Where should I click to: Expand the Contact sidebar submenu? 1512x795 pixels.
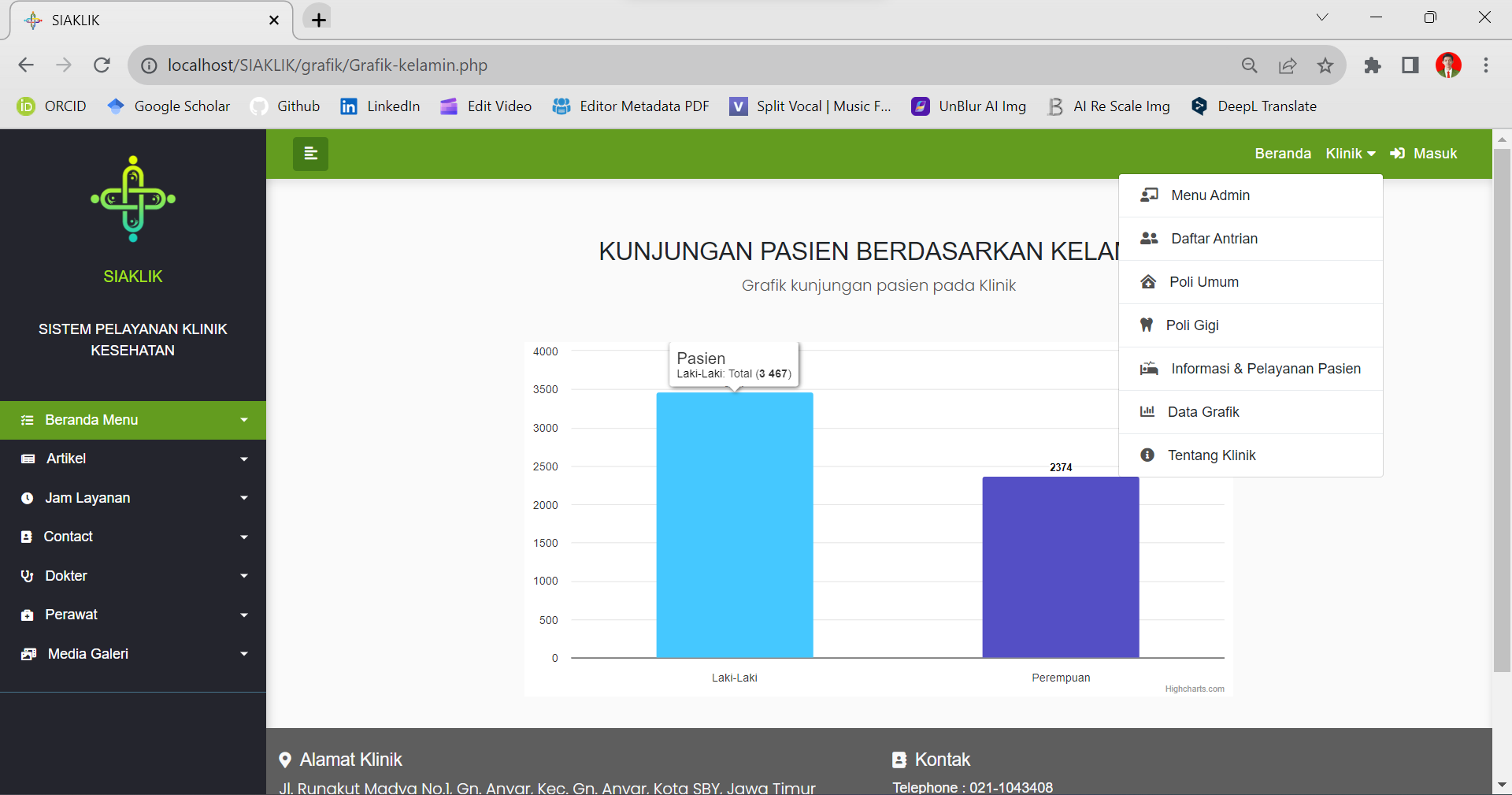[x=133, y=537]
